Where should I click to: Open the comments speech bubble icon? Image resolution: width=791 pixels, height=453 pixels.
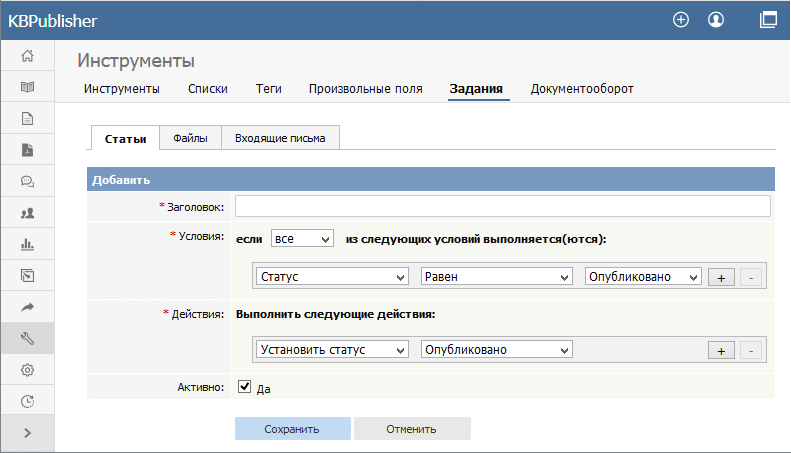(27, 182)
